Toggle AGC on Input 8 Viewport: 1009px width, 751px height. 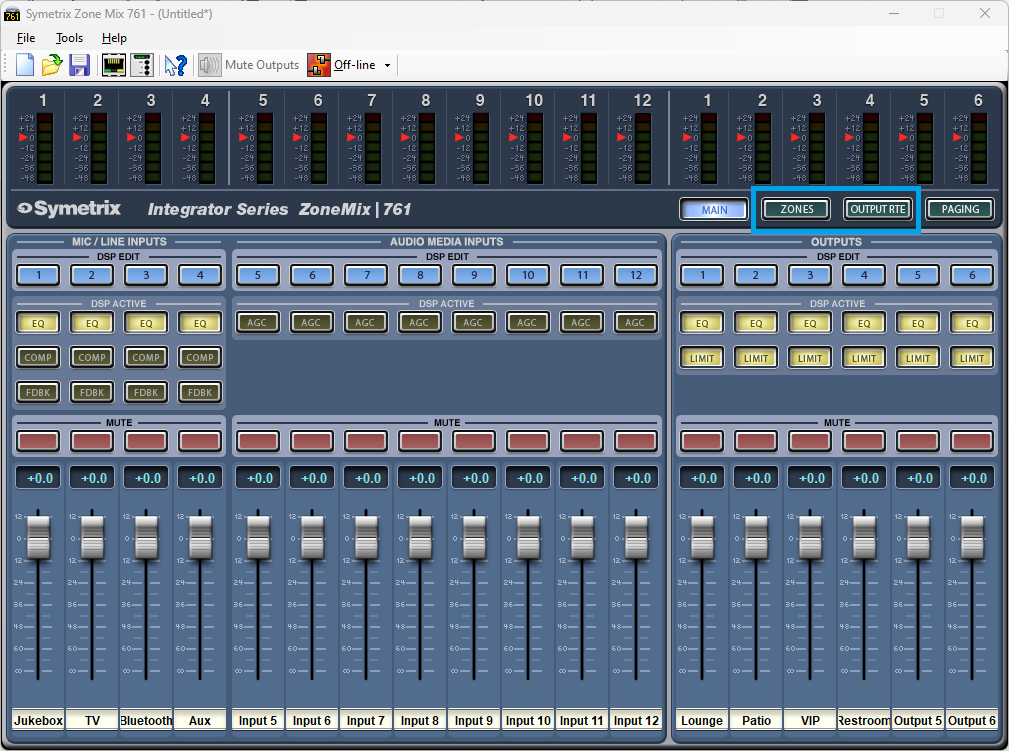419,323
